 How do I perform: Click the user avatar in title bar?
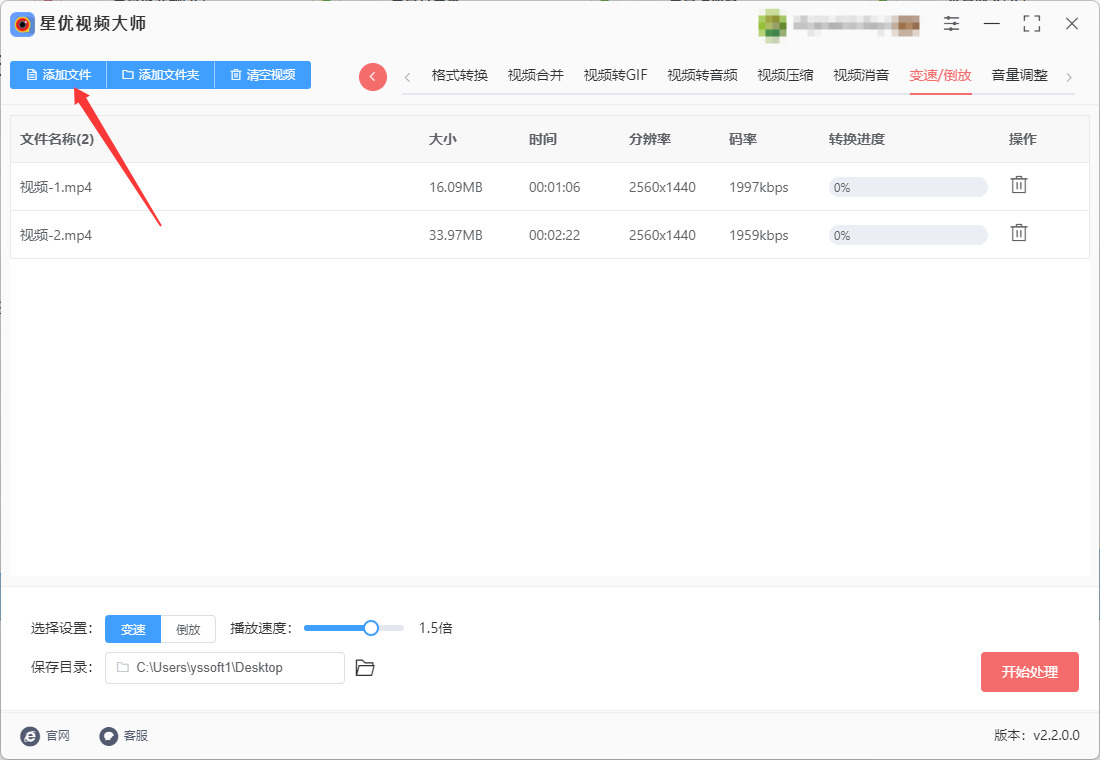pyautogui.click(x=772, y=25)
